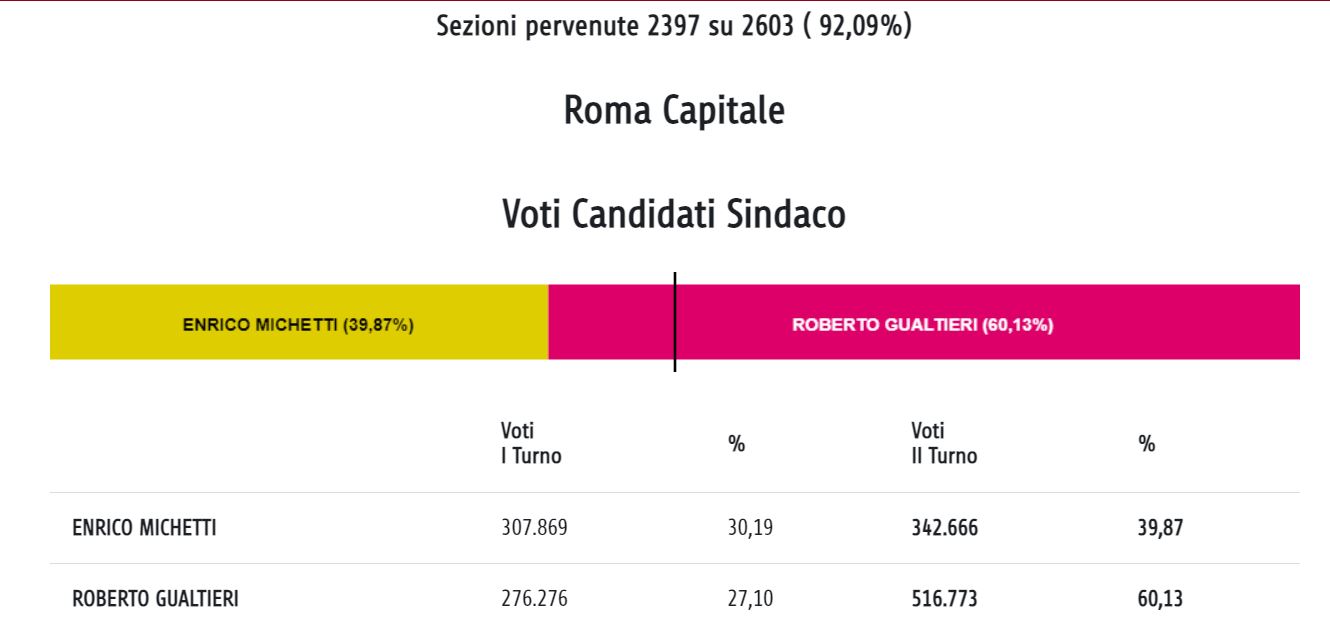Click the 'Voti I Turno' column header
Screen dimensions: 1330x624
531,443
